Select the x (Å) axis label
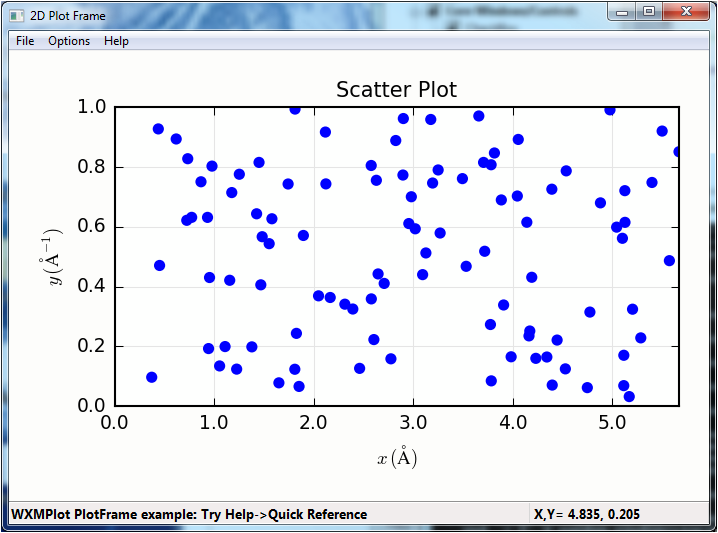This screenshot has width=718, height=533. (397, 458)
